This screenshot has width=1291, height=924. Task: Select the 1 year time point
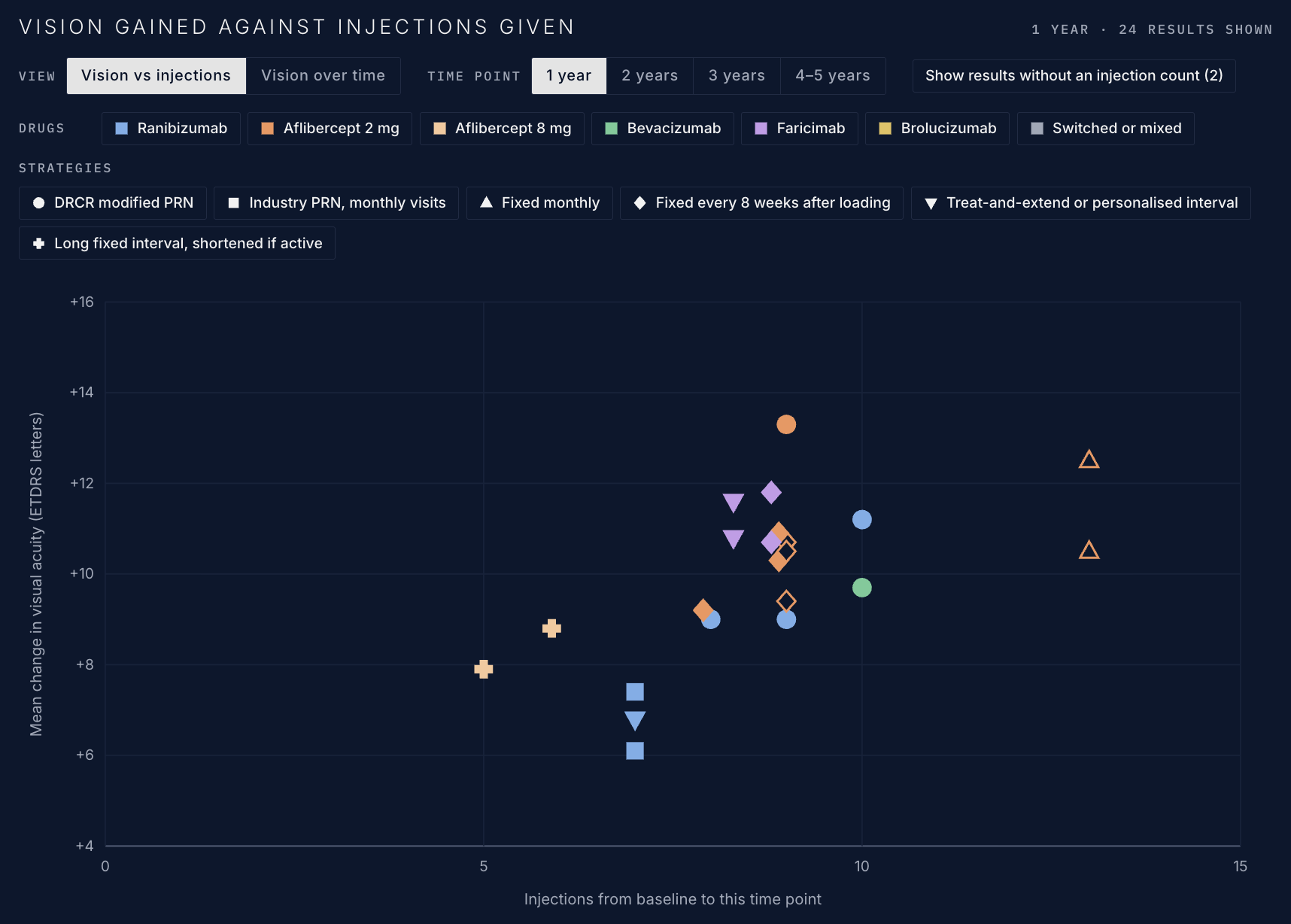(569, 76)
